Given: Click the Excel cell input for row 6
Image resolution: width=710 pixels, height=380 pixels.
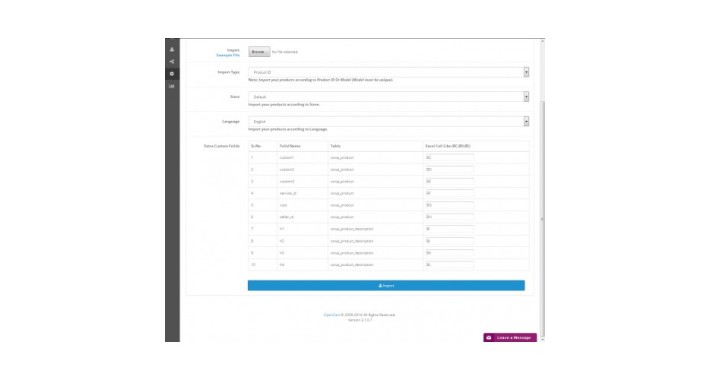Looking at the screenshot, I should [x=449, y=217].
